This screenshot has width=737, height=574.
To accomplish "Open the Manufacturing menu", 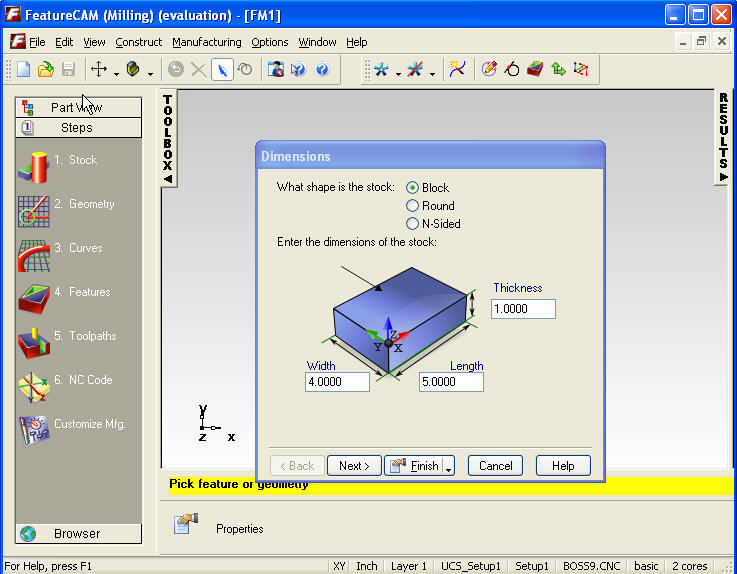I will (x=206, y=42).
